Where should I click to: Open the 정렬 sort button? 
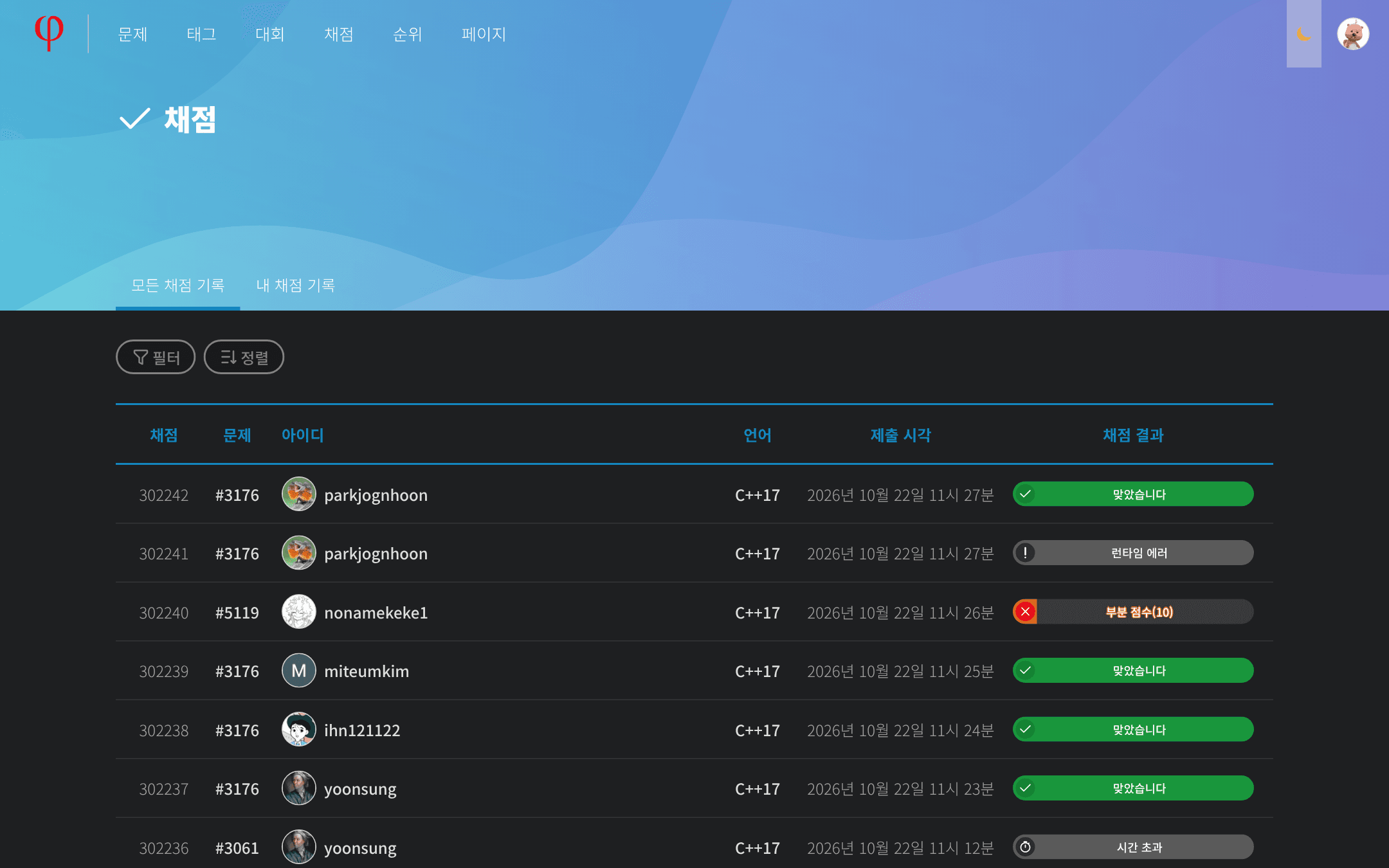point(244,357)
